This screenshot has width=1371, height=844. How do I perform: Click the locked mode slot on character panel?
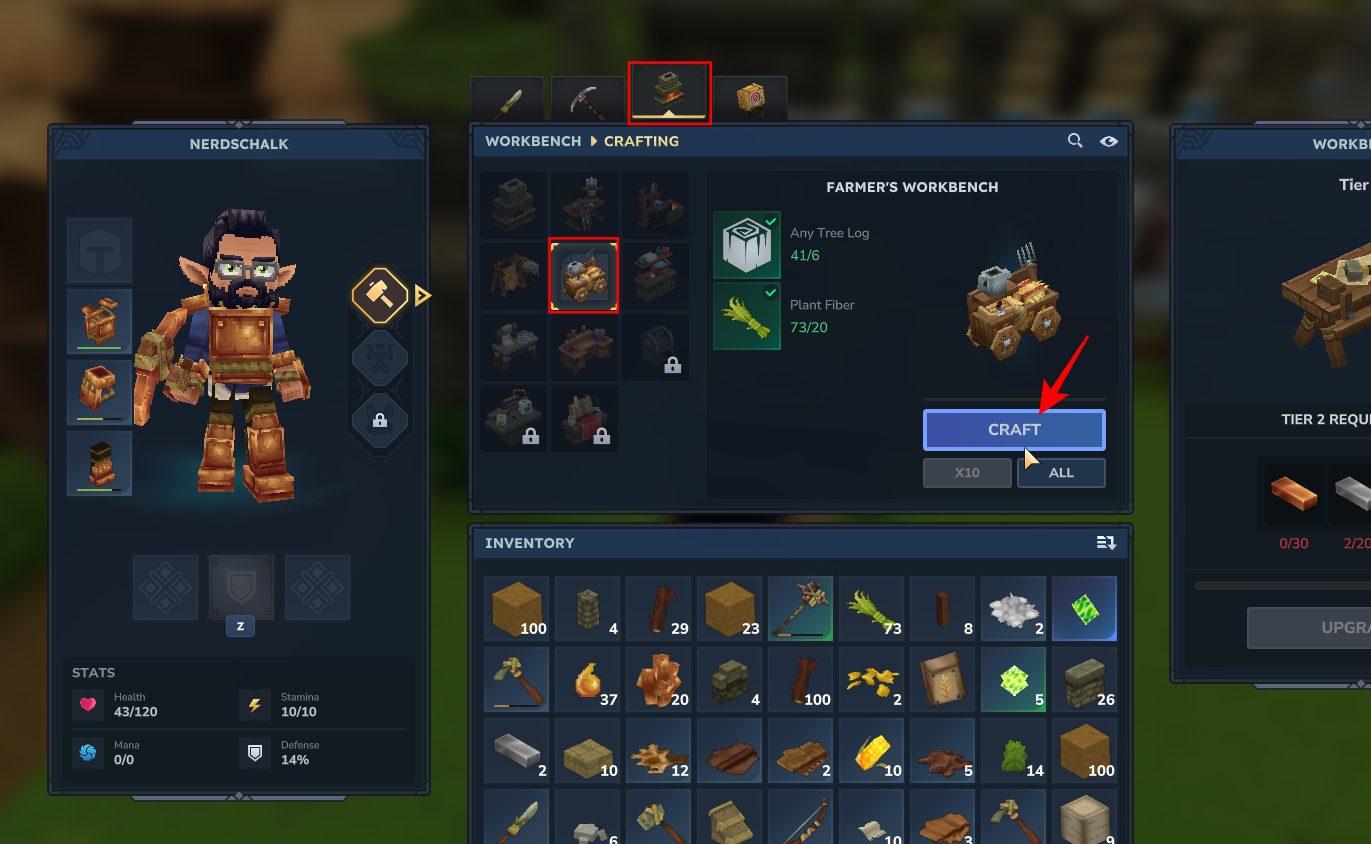(x=380, y=420)
